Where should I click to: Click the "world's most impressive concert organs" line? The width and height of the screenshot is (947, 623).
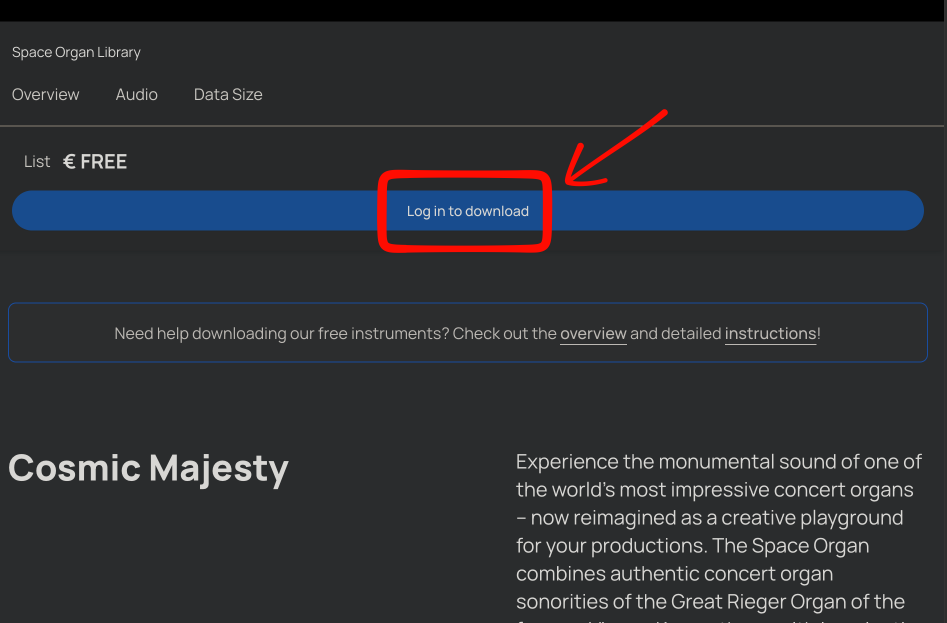714,490
